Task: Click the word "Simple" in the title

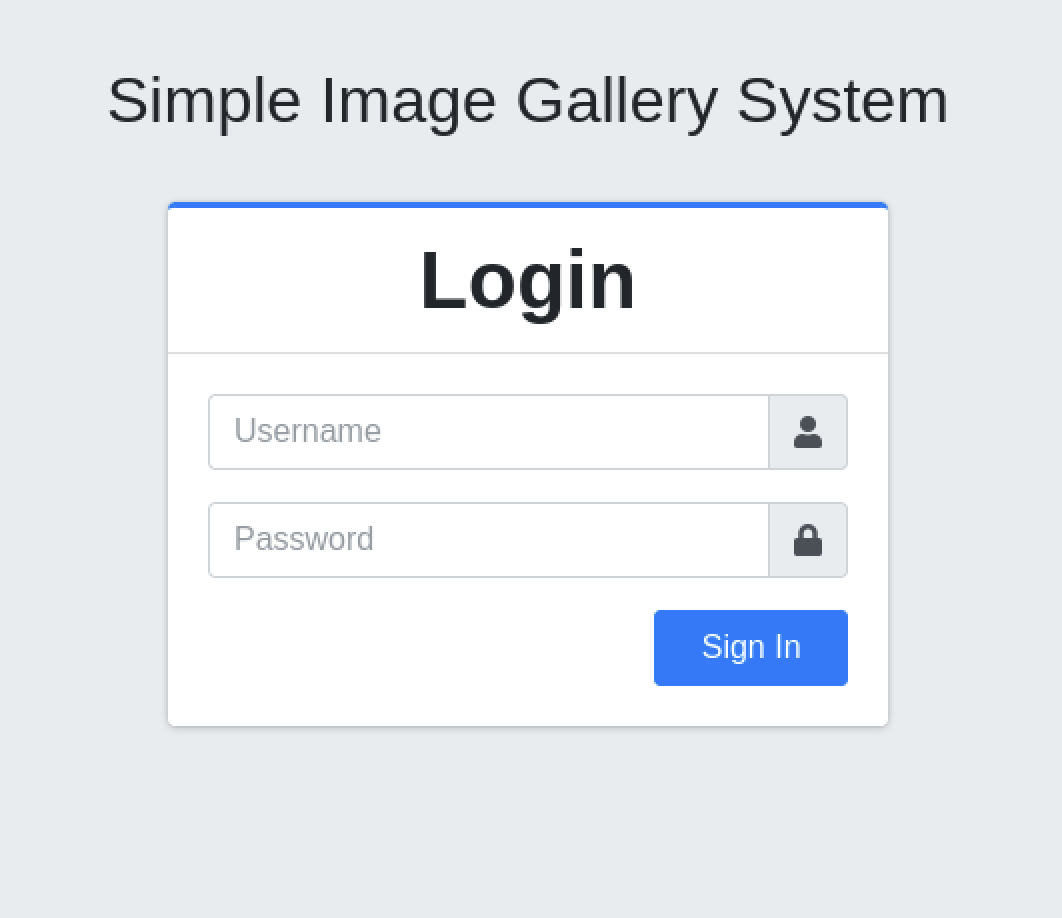Action: pos(204,100)
